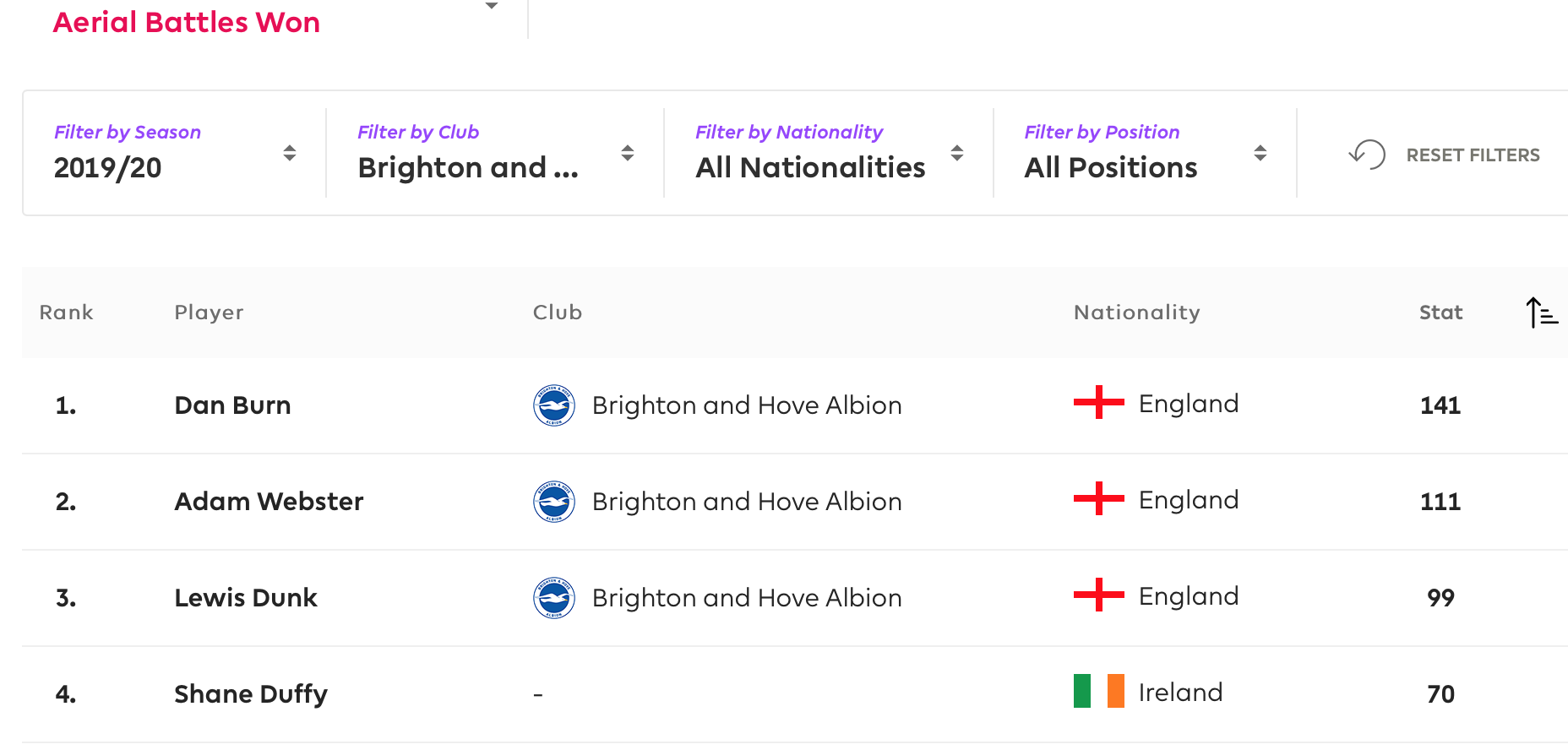Click the Reset Filters button
Viewport: 1568px width, 750px height.
click(1444, 155)
